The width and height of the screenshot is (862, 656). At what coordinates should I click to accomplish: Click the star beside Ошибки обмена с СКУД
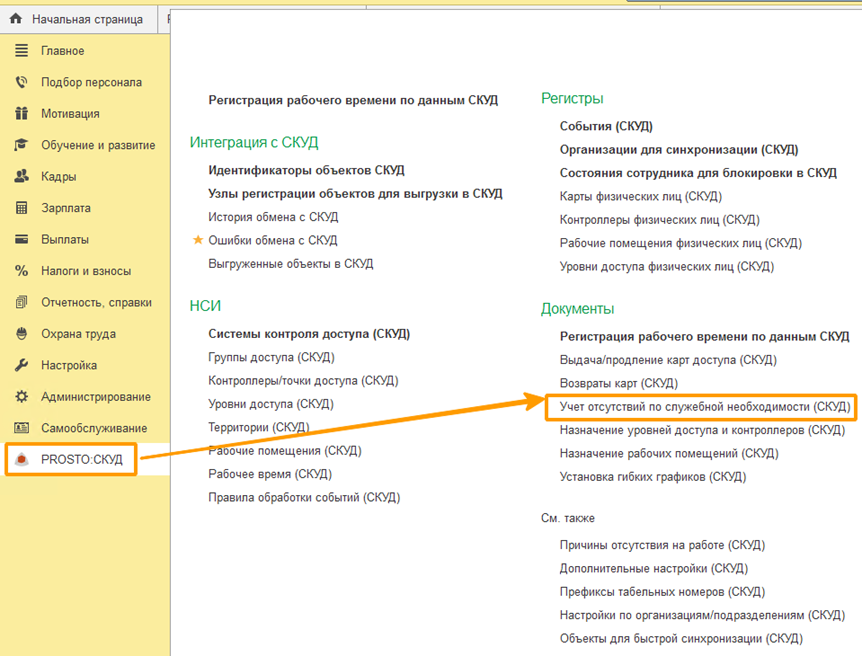point(197,240)
